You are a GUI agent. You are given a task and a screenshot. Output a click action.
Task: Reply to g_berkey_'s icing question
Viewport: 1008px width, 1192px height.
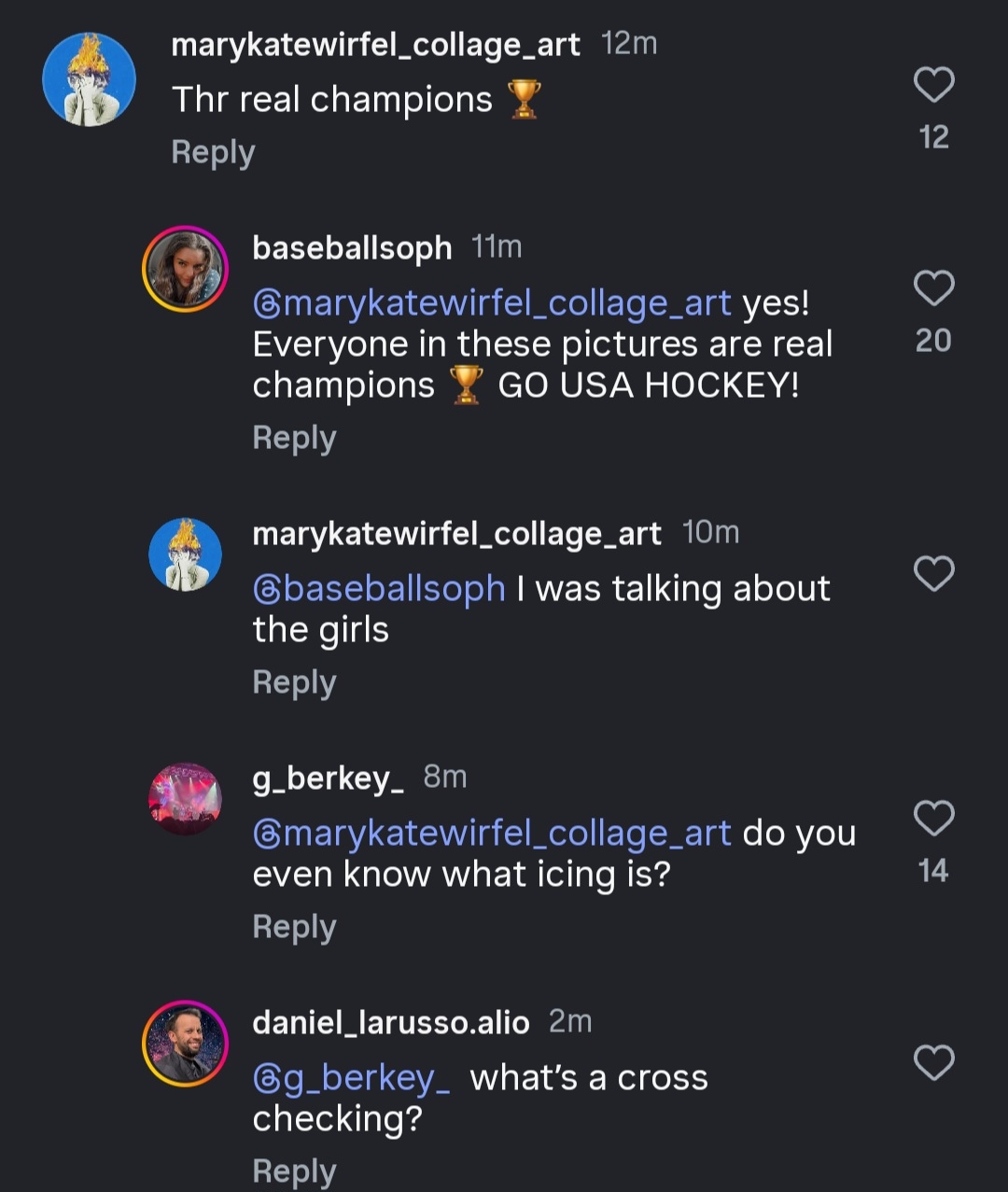tap(294, 927)
